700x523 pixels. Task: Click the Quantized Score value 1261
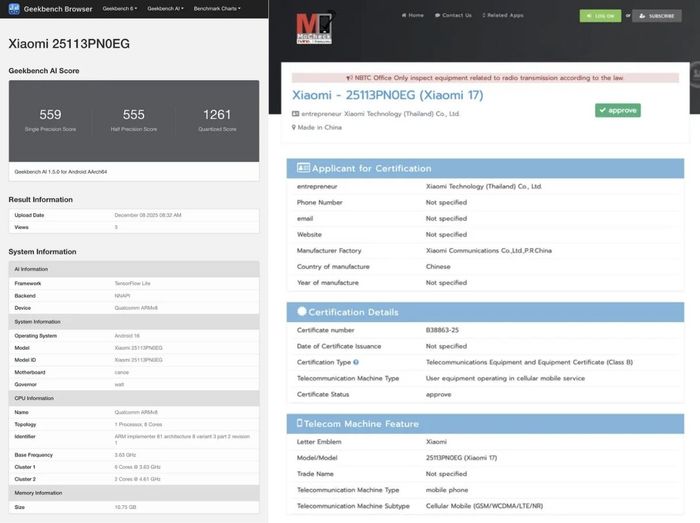pos(217,115)
